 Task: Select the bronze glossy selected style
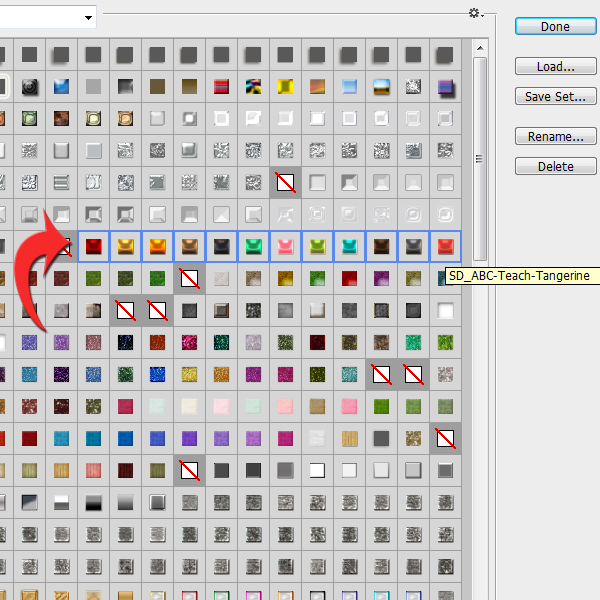point(189,246)
